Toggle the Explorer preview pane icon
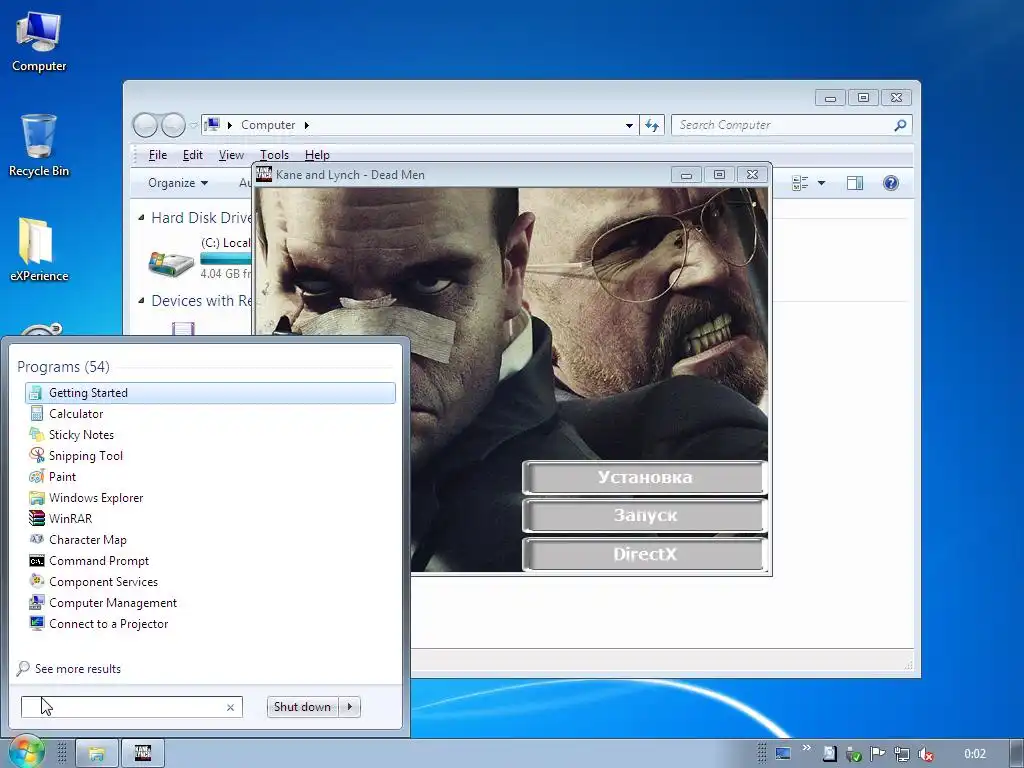This screenshot has width=1024, height=768. [855, 183]
